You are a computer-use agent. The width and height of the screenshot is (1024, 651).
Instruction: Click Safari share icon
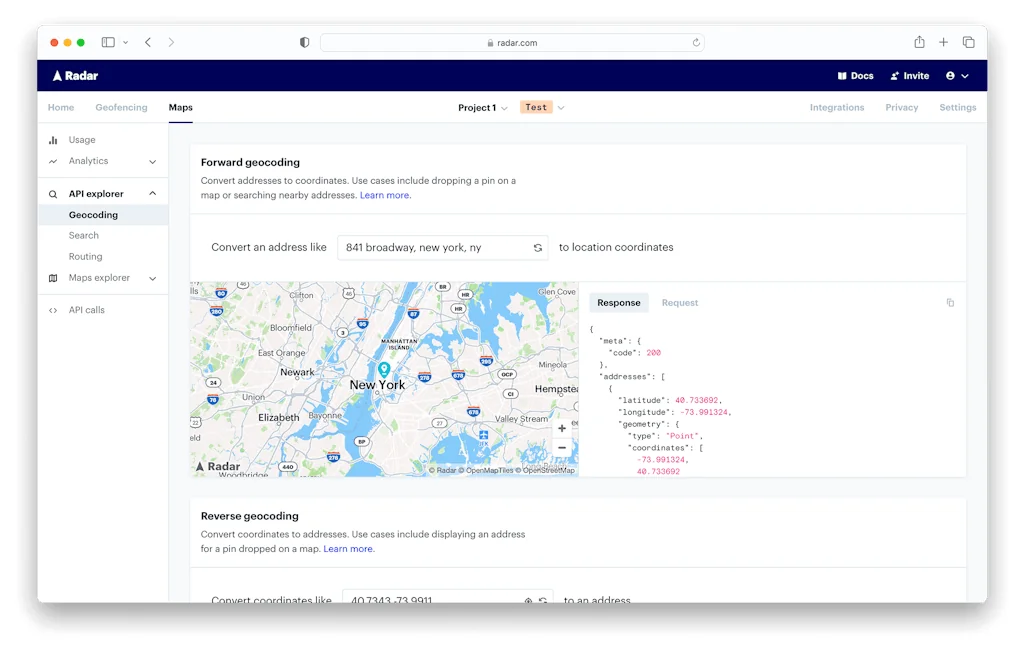tap(919, 42)
